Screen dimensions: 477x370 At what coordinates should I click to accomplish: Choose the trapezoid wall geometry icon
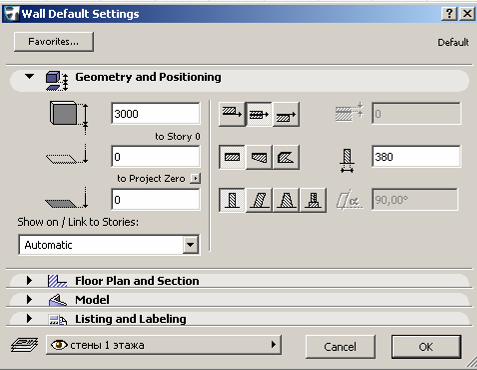[259, 157]
